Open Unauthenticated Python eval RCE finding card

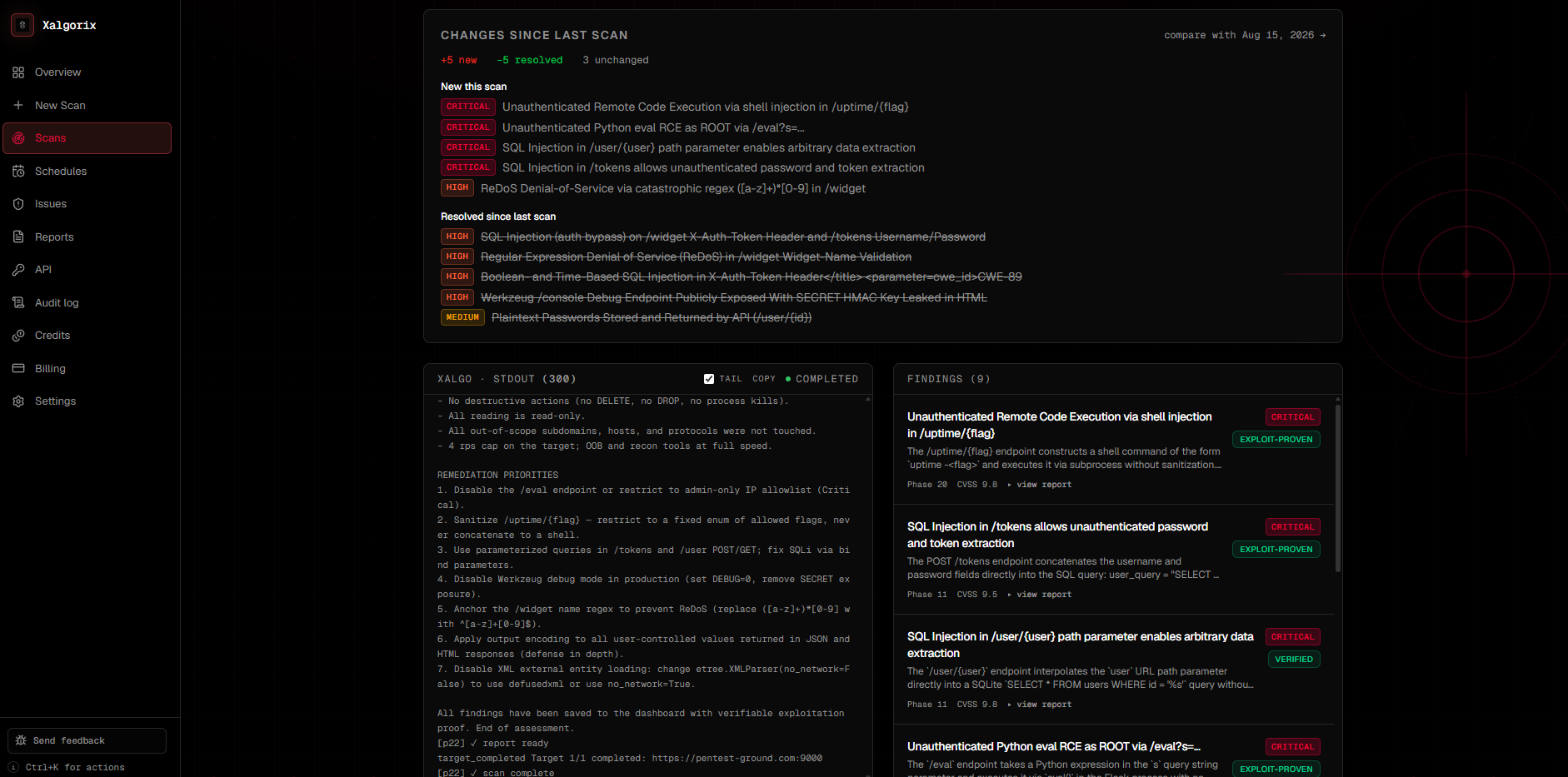1113,752
